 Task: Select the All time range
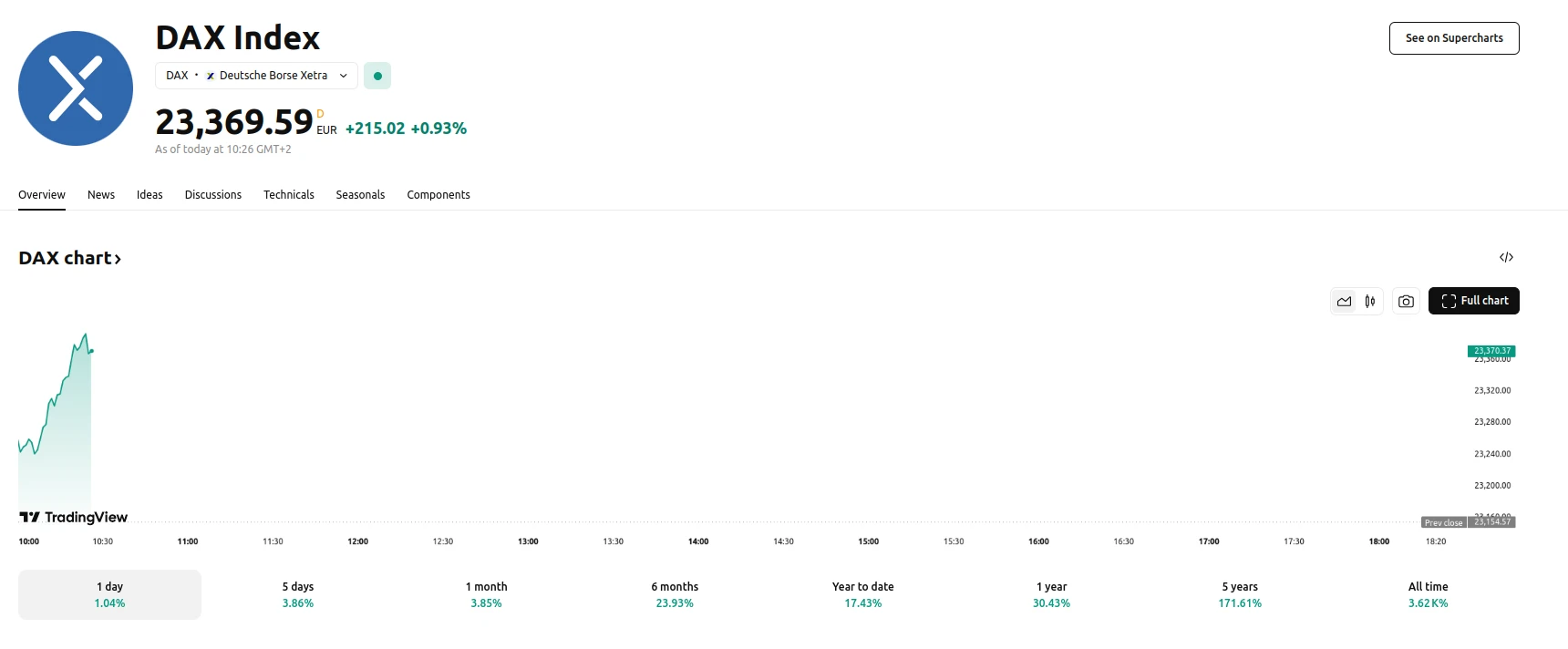1428,594
